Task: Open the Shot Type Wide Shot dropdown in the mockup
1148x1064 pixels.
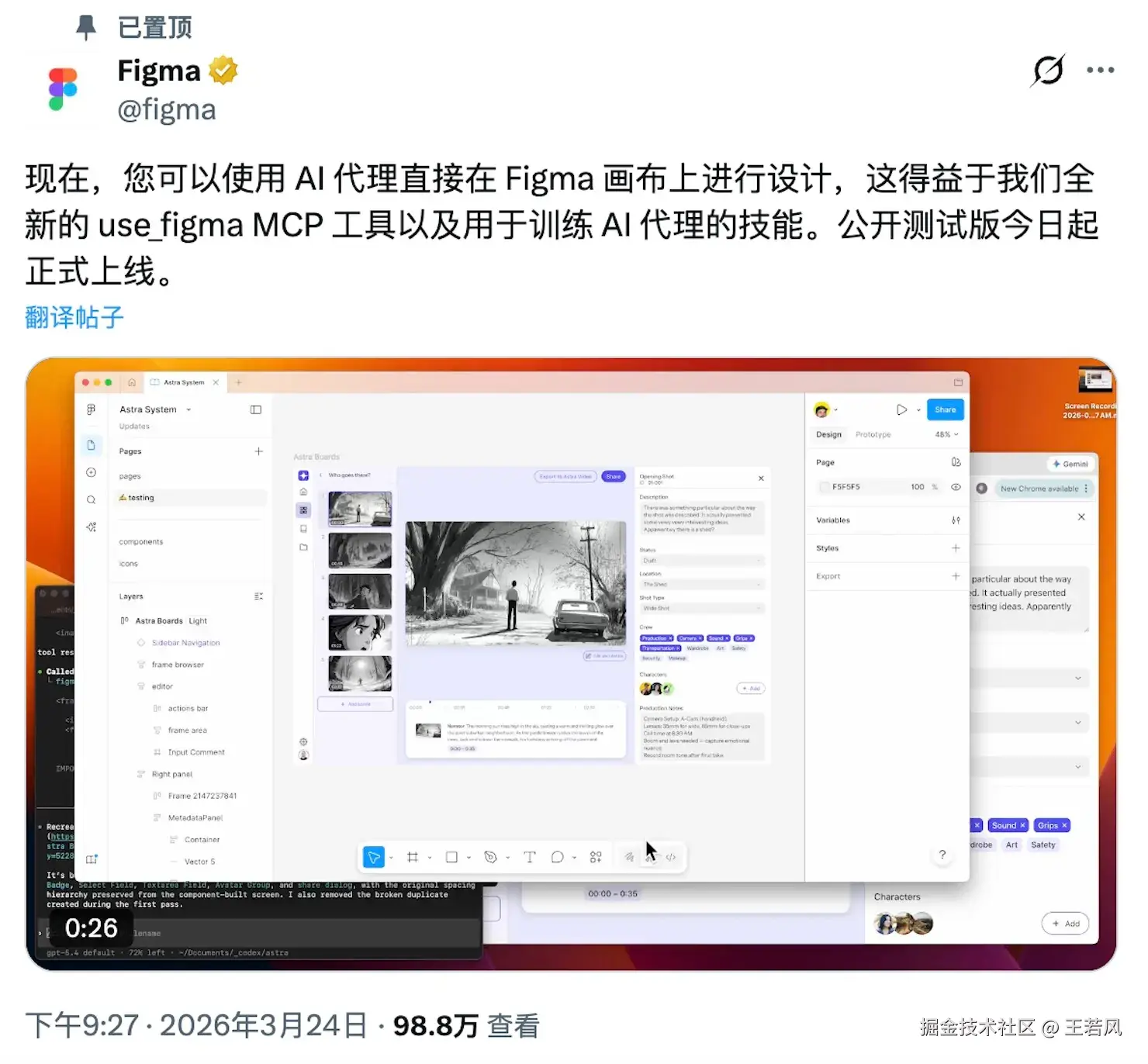Action: (702, 608)
